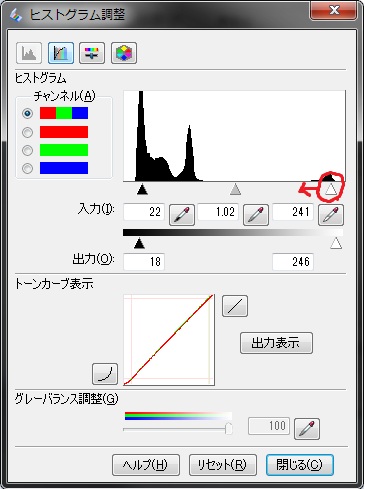Select the RGB combined channel
365x489 pixels.
click(x=27, y=113)
